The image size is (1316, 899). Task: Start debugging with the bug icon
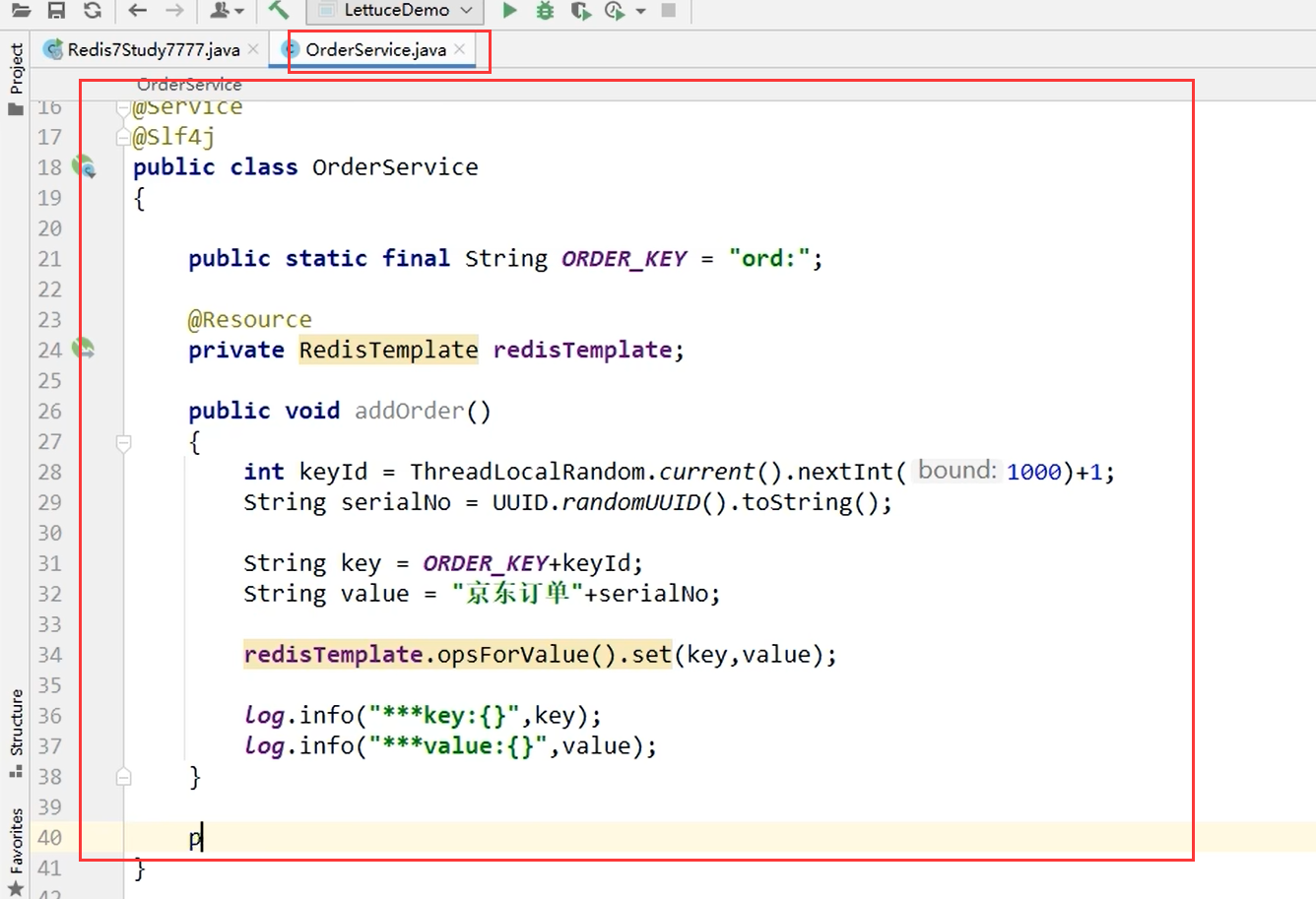tap(545, 11)
